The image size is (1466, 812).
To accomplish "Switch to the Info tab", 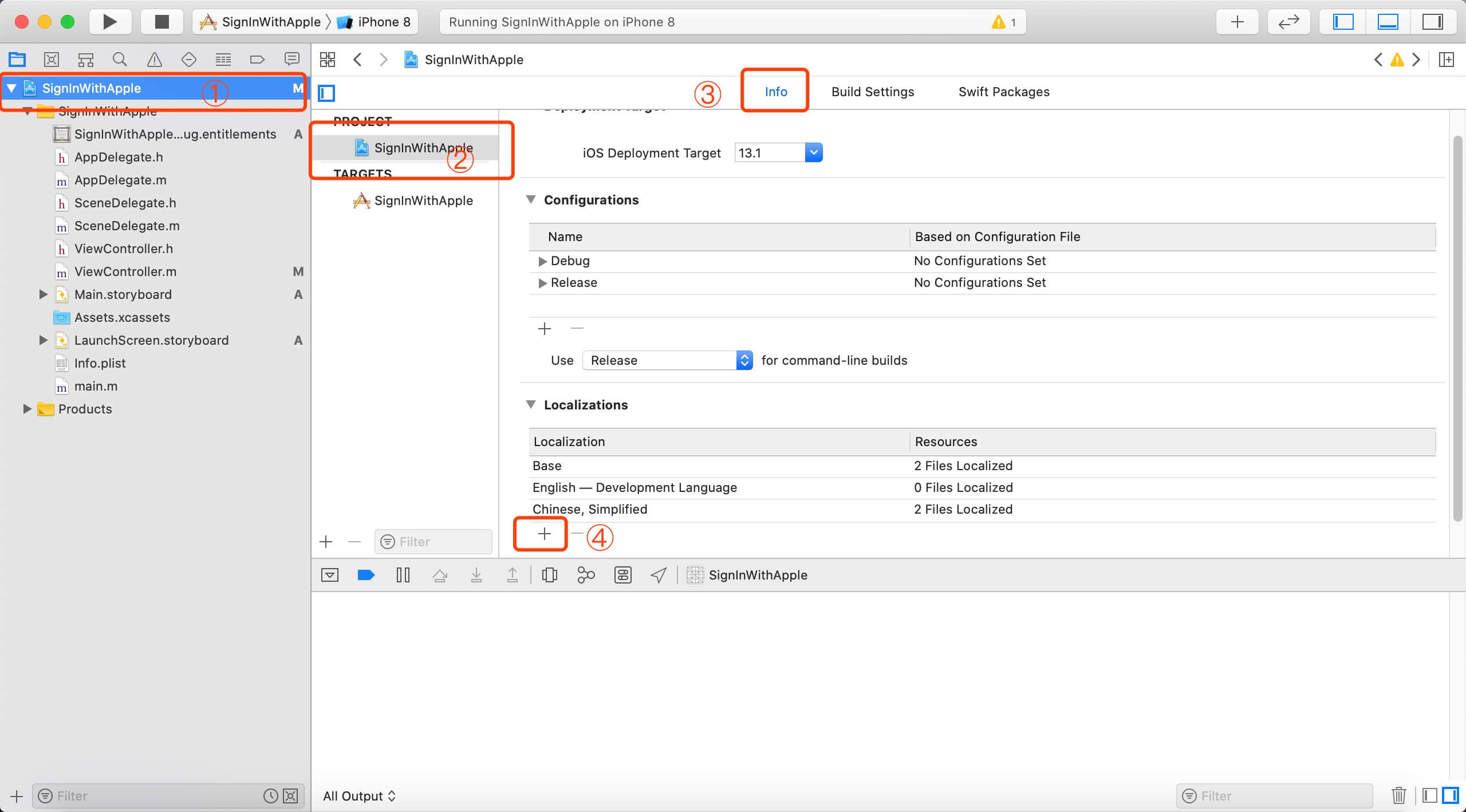I will 776,92.
